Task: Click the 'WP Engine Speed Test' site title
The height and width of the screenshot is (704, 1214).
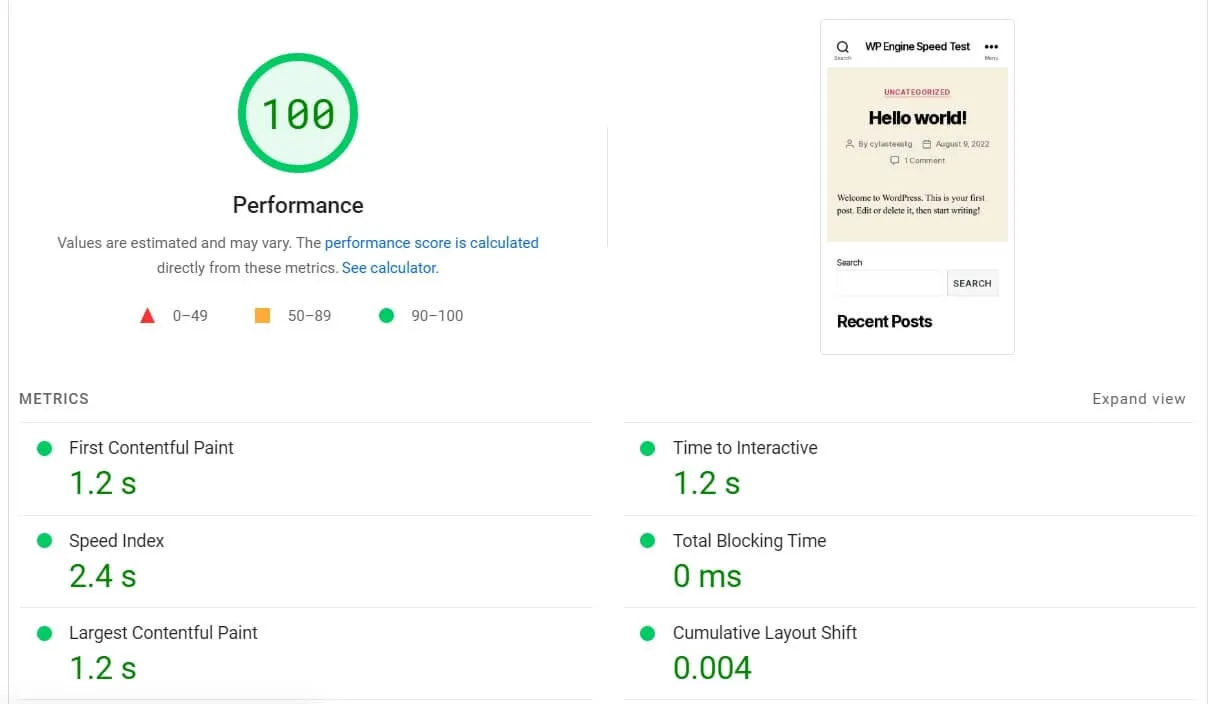Action: [918, 47]
